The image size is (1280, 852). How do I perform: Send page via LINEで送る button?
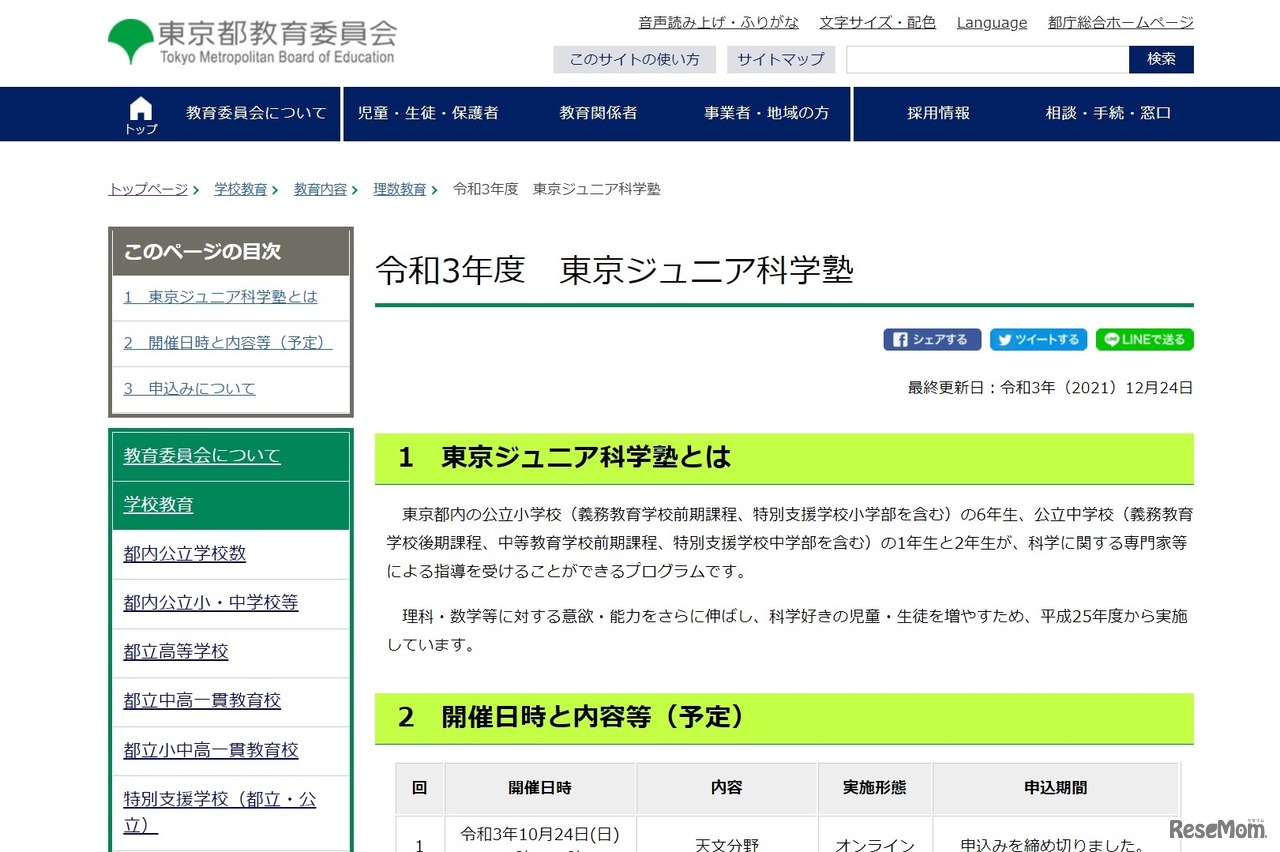1144,340
